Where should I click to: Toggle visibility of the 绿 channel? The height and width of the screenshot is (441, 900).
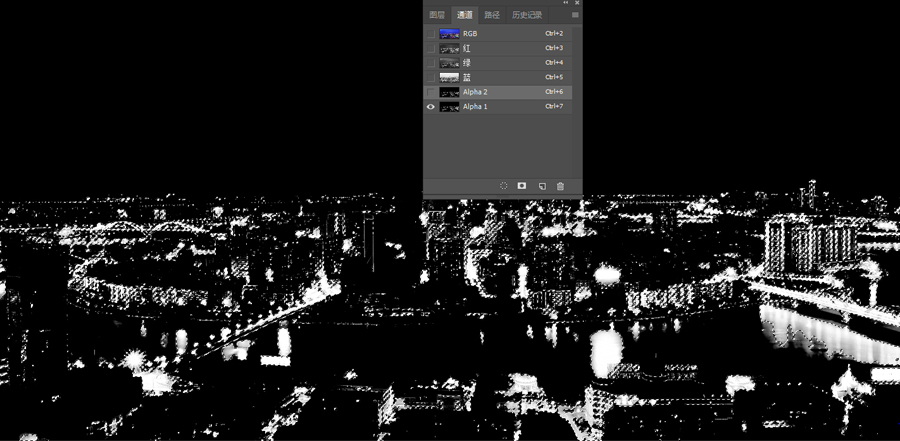click(431, 63)
